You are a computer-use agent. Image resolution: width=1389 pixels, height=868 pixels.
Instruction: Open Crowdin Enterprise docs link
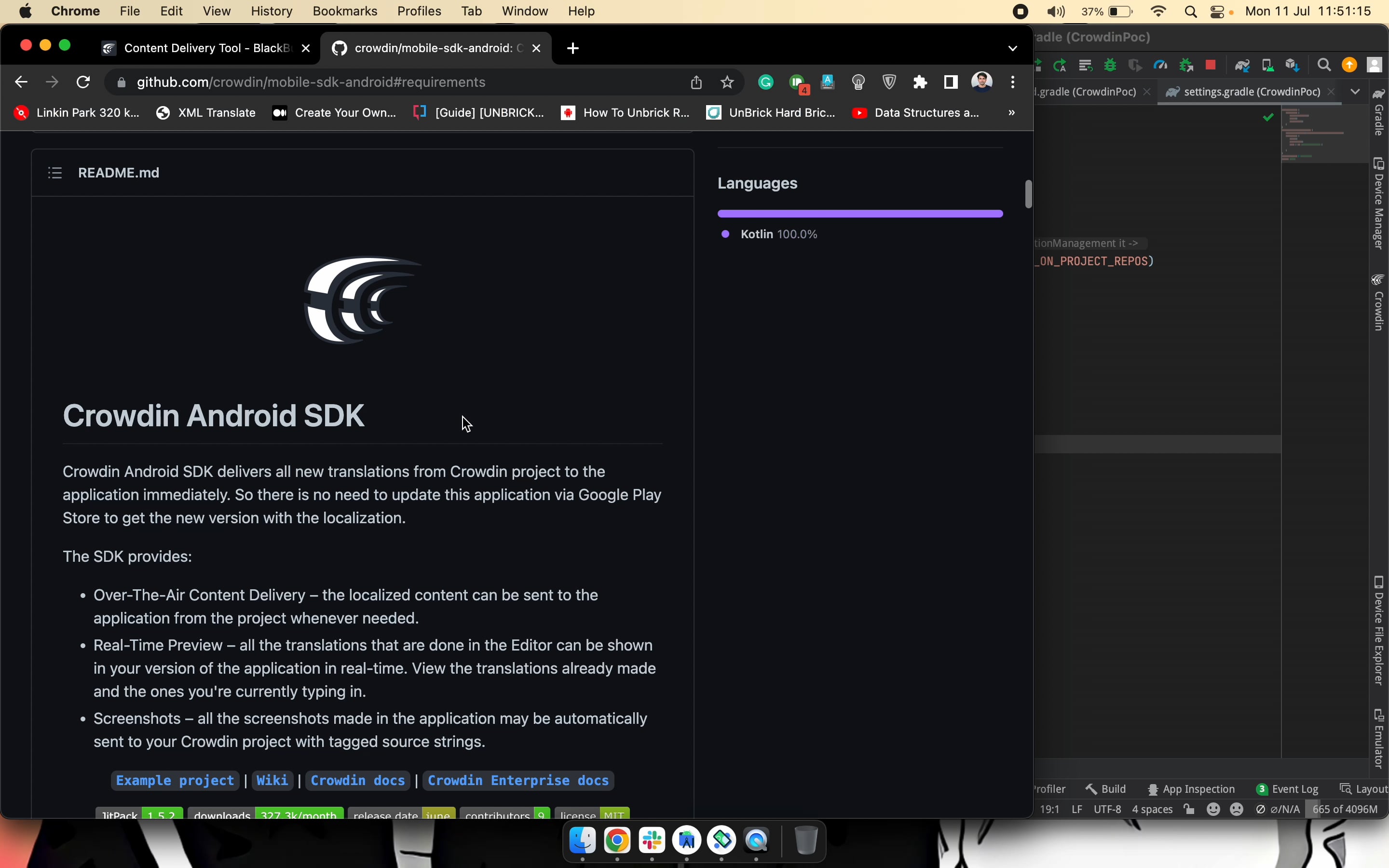517,780
